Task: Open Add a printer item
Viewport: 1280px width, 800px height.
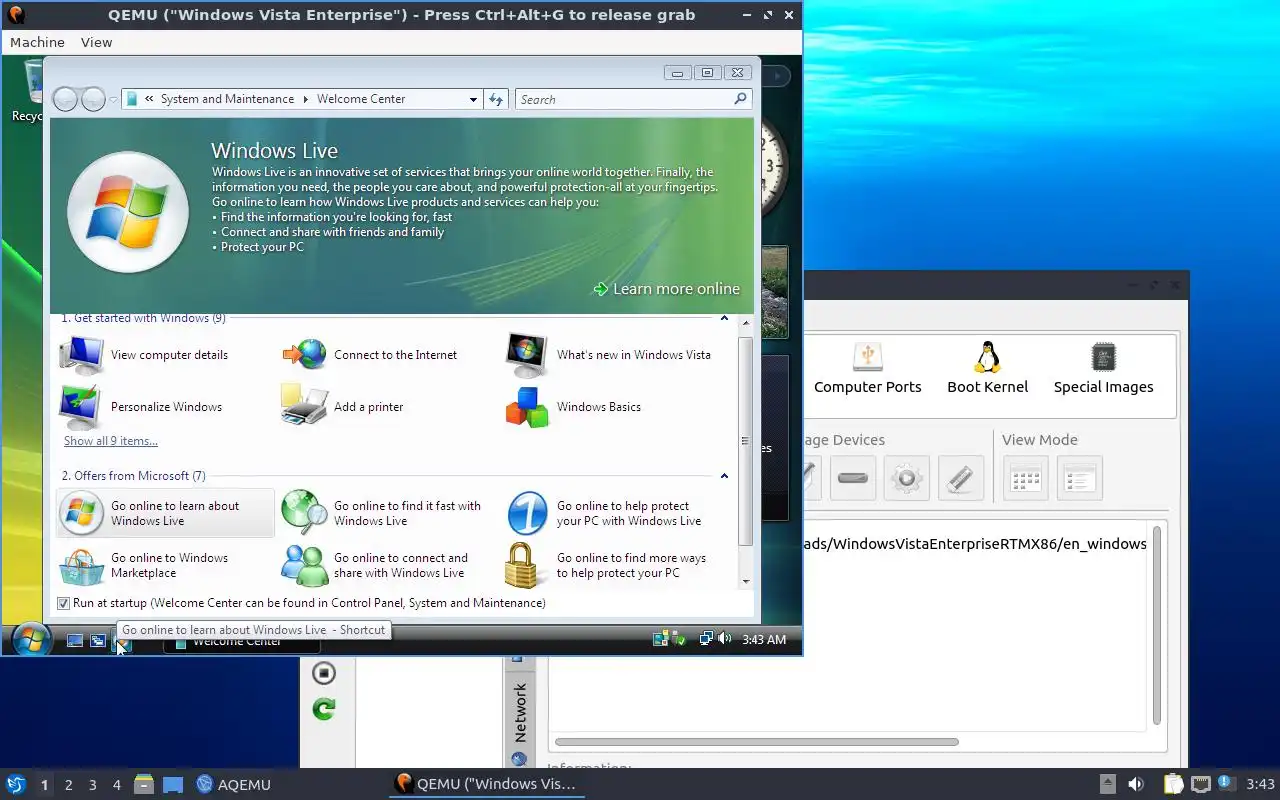Action: [343, 407]
